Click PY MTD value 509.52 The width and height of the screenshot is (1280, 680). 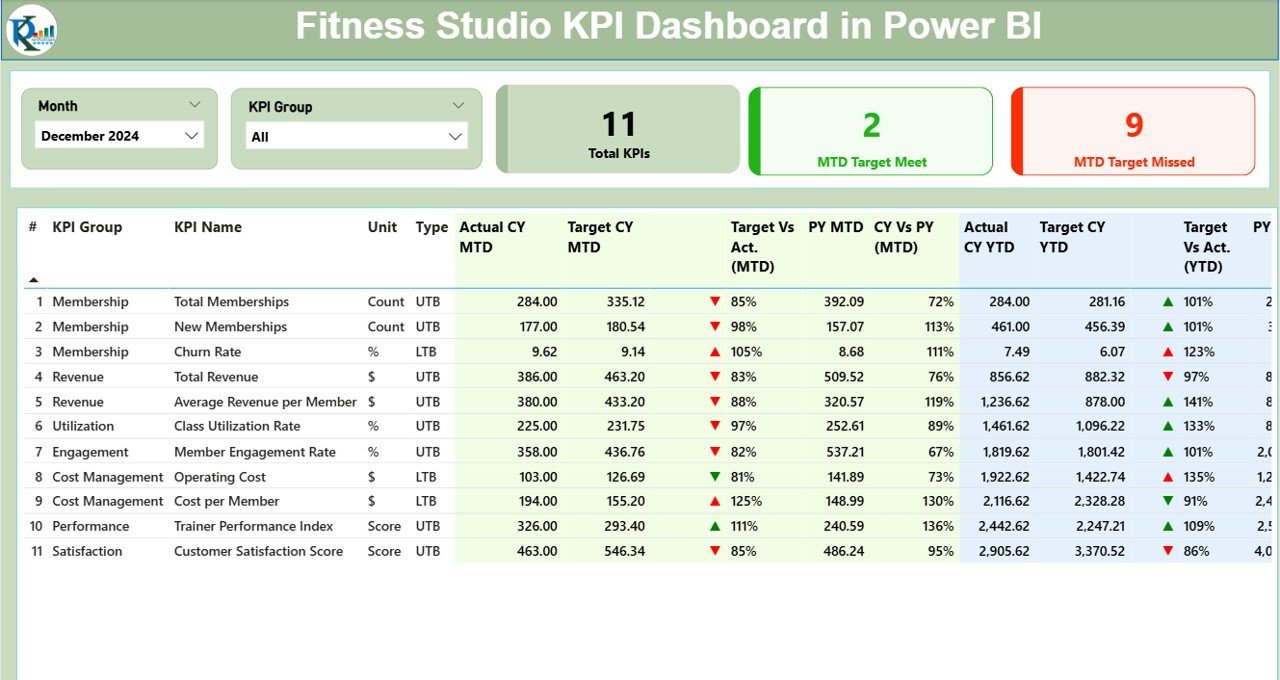coord(843,376)
